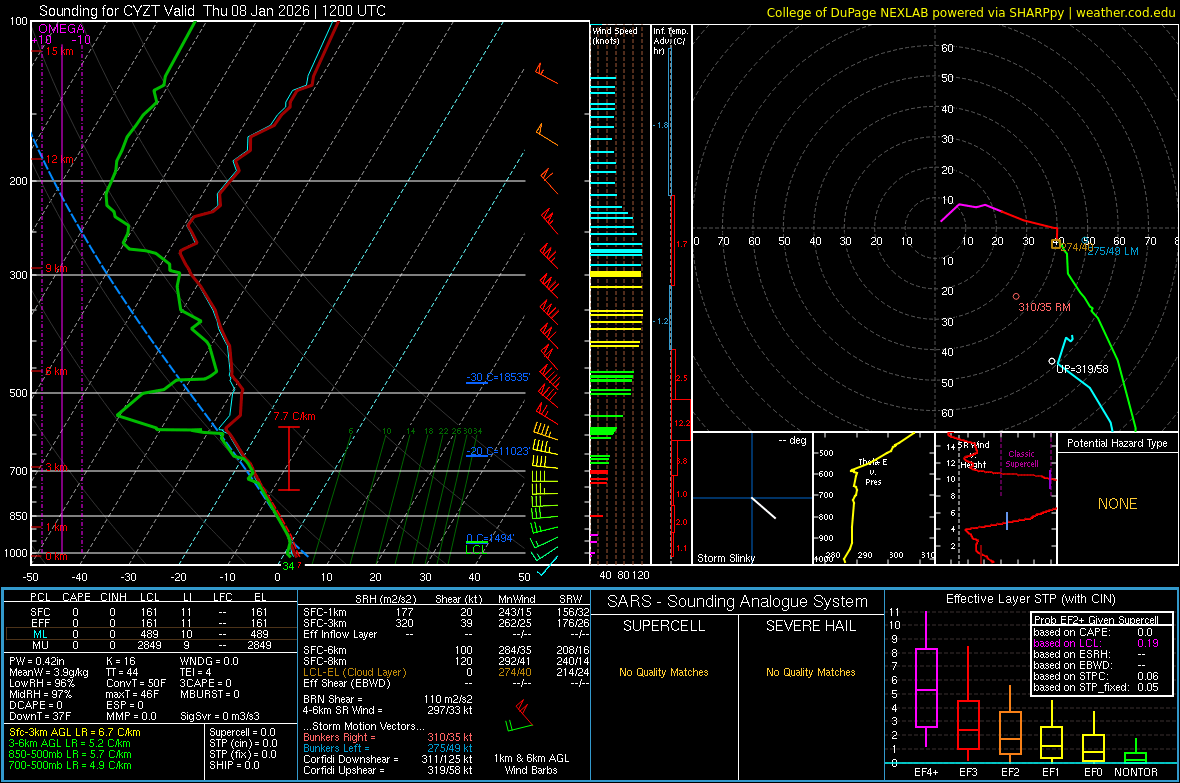Click the SFC-6km shear row

click(446, 650)
